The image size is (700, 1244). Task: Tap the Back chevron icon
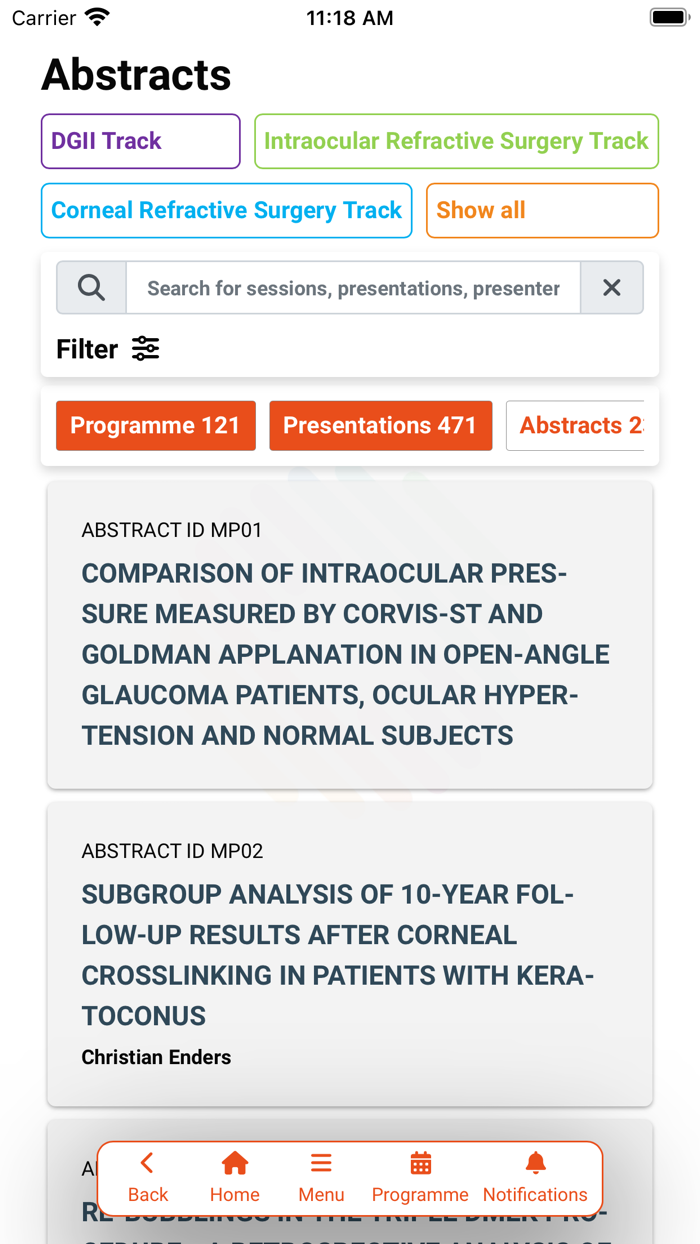coord(147,1163)
